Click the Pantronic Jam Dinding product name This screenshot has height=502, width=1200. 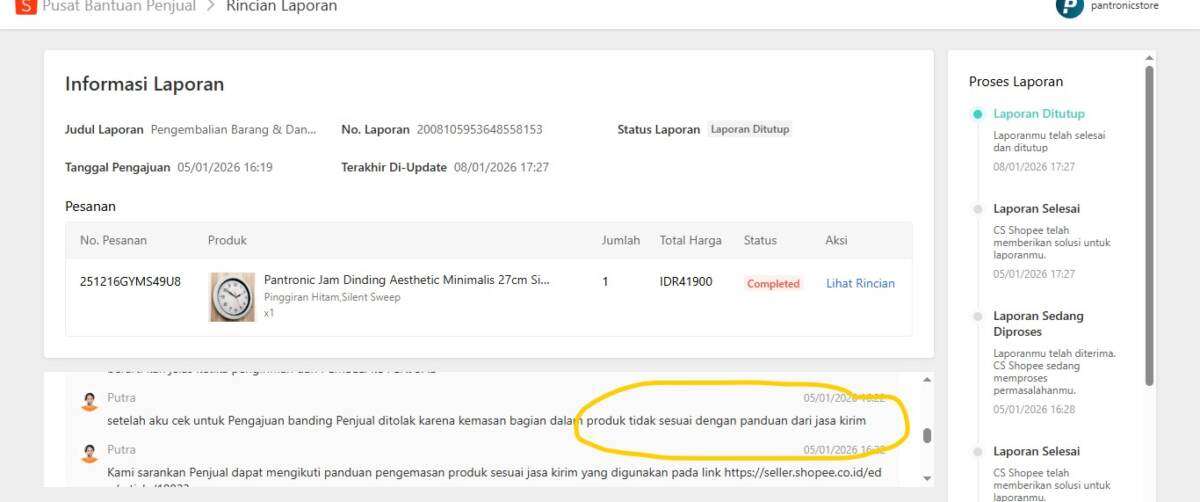tap(406, 280)
